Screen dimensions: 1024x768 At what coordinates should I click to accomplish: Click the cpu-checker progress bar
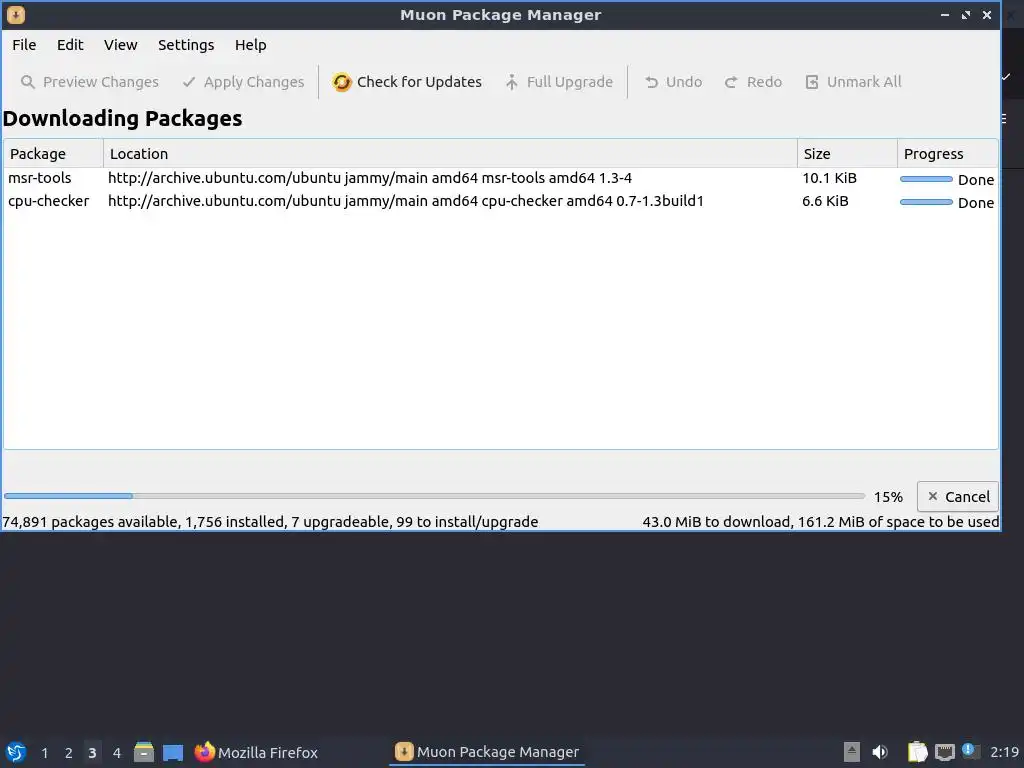[926, 202]
